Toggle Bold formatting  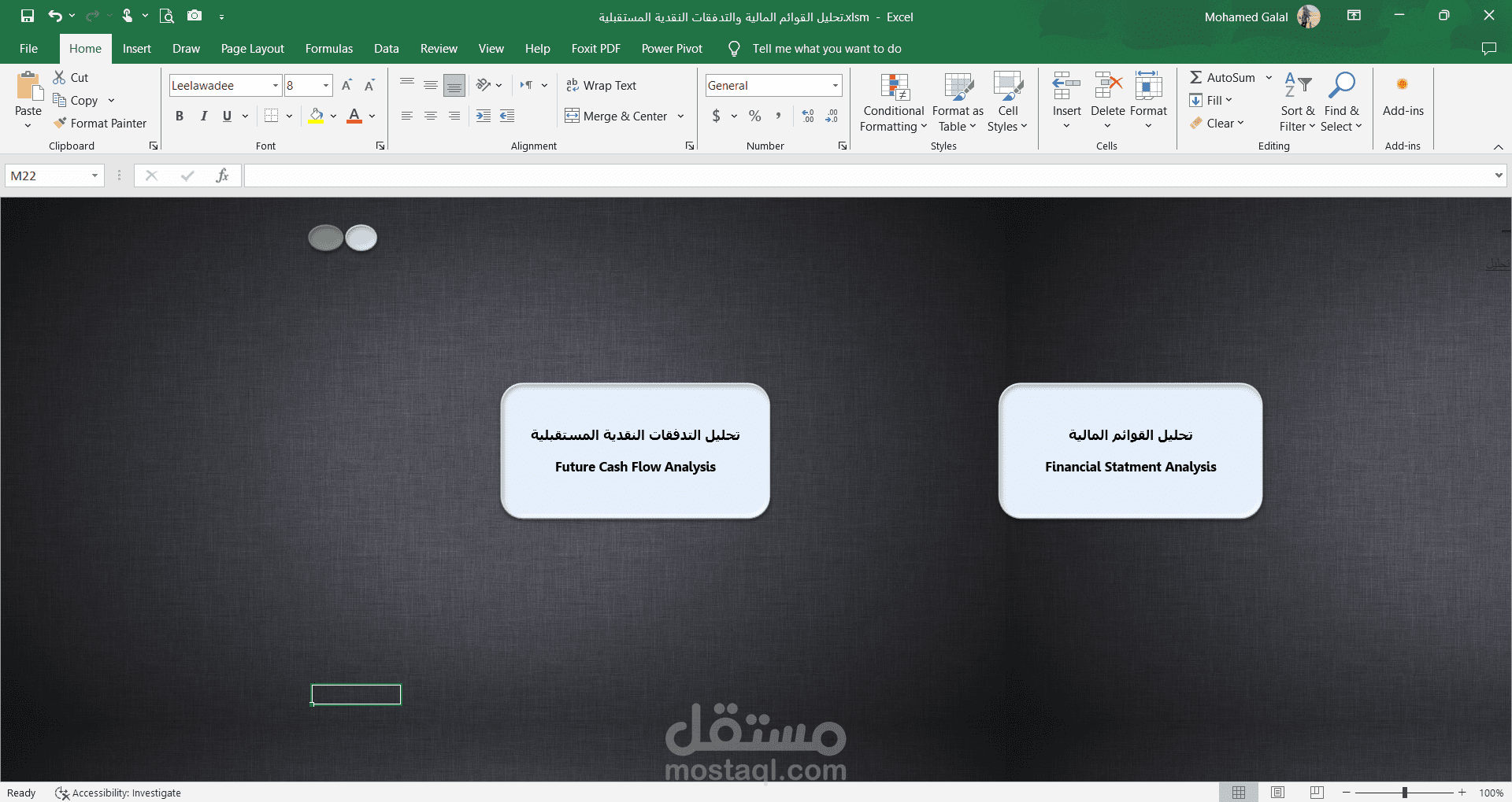coord(180,116)
